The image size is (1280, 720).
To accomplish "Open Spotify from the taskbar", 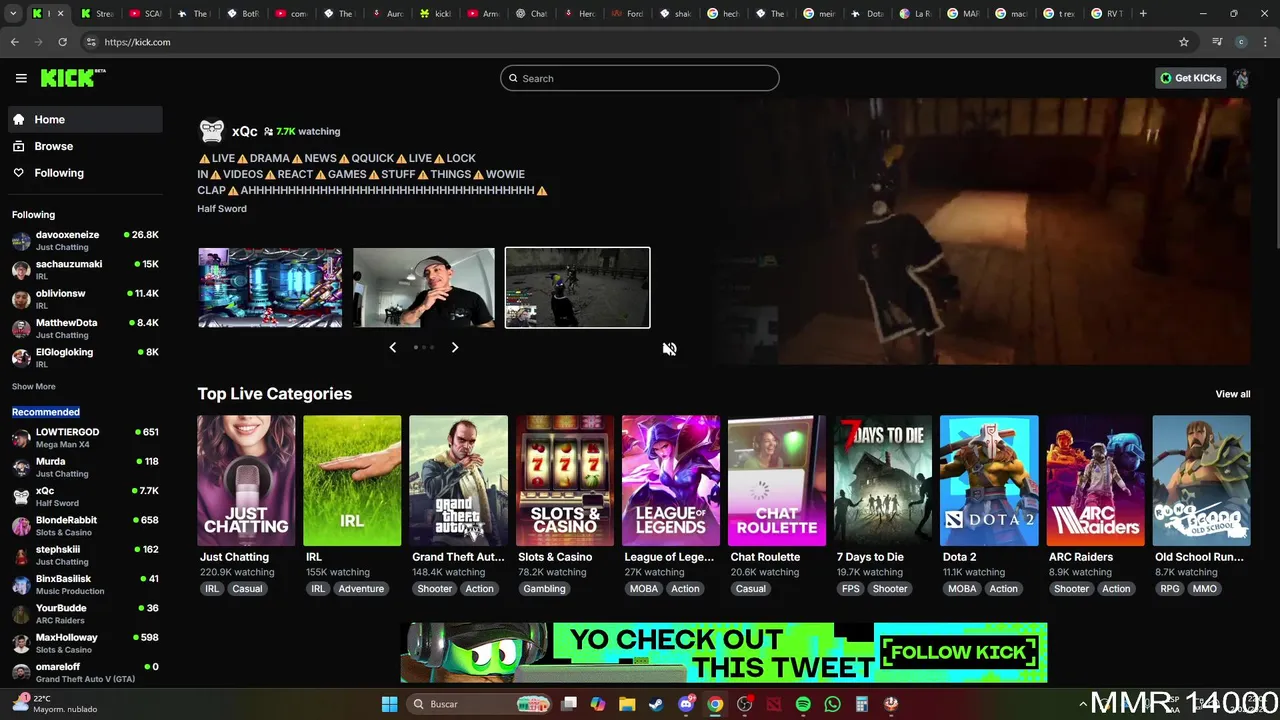I will (x=803, y=704).
